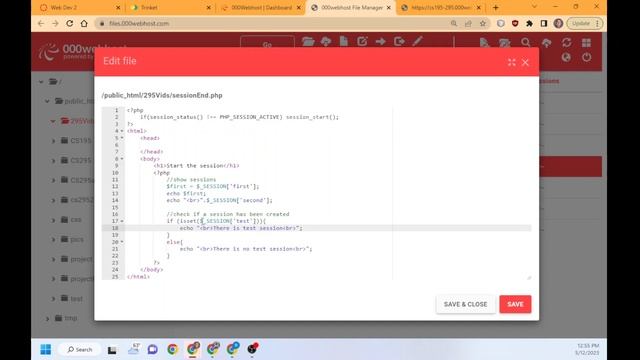Open the Task View icon on taskbar
640x360 pixels.
pyautogui.click(x=112, y=349)
